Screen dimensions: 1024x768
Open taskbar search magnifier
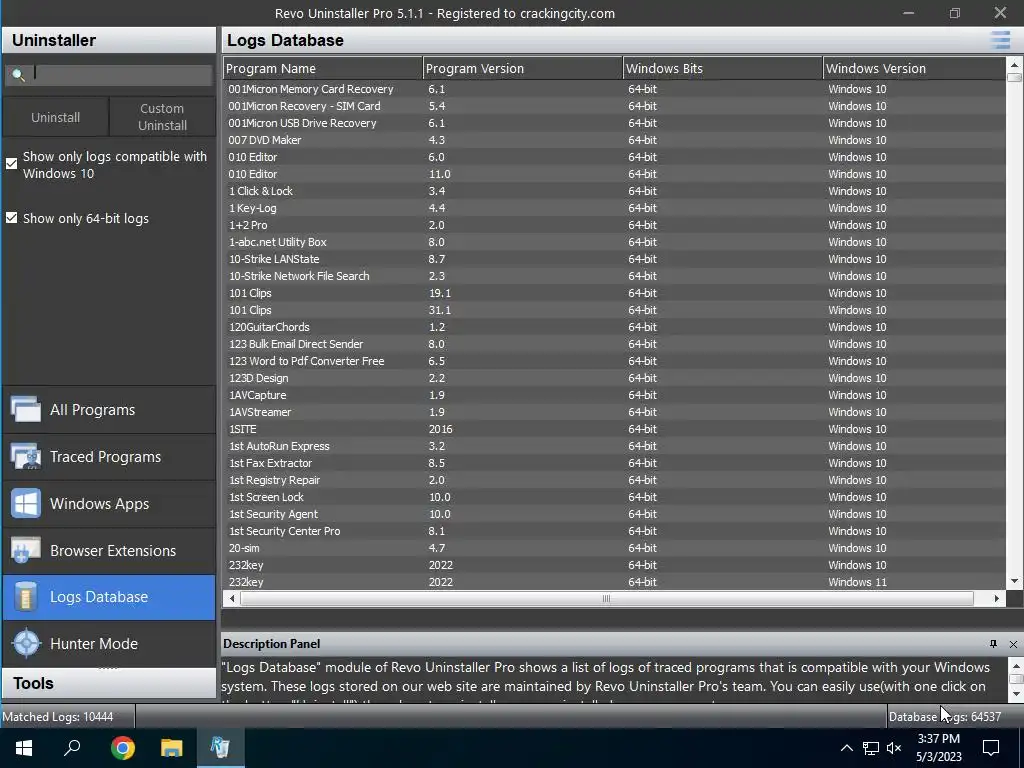point(72,748)
